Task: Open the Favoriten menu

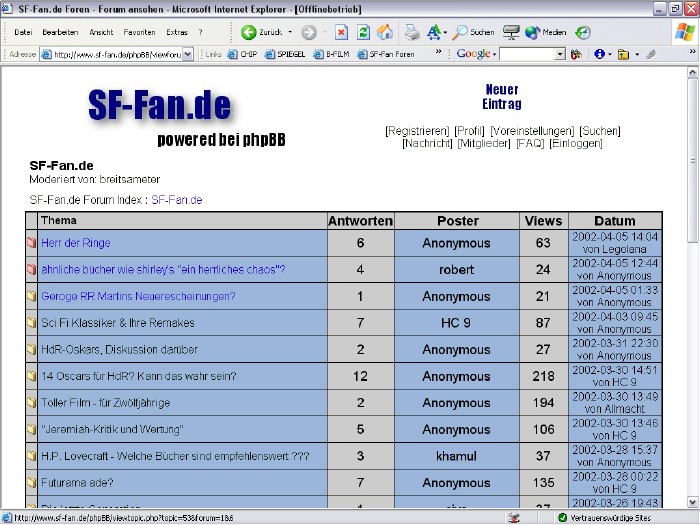Action: point(139,32)
